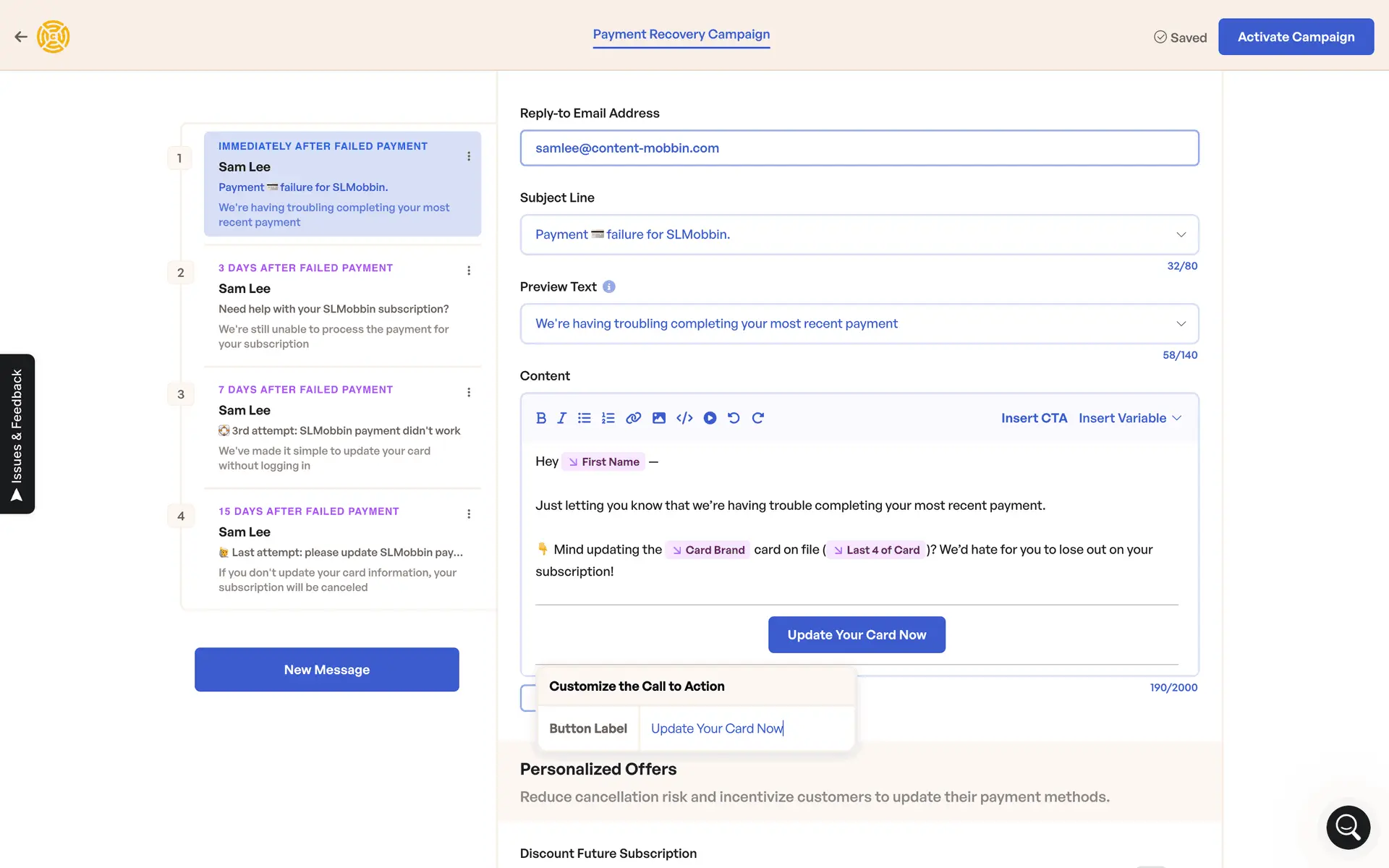This screenshot has height=868, width=1389.
Task: Open the Insert Variable dropdown
Action: (x=1129, y=418)
